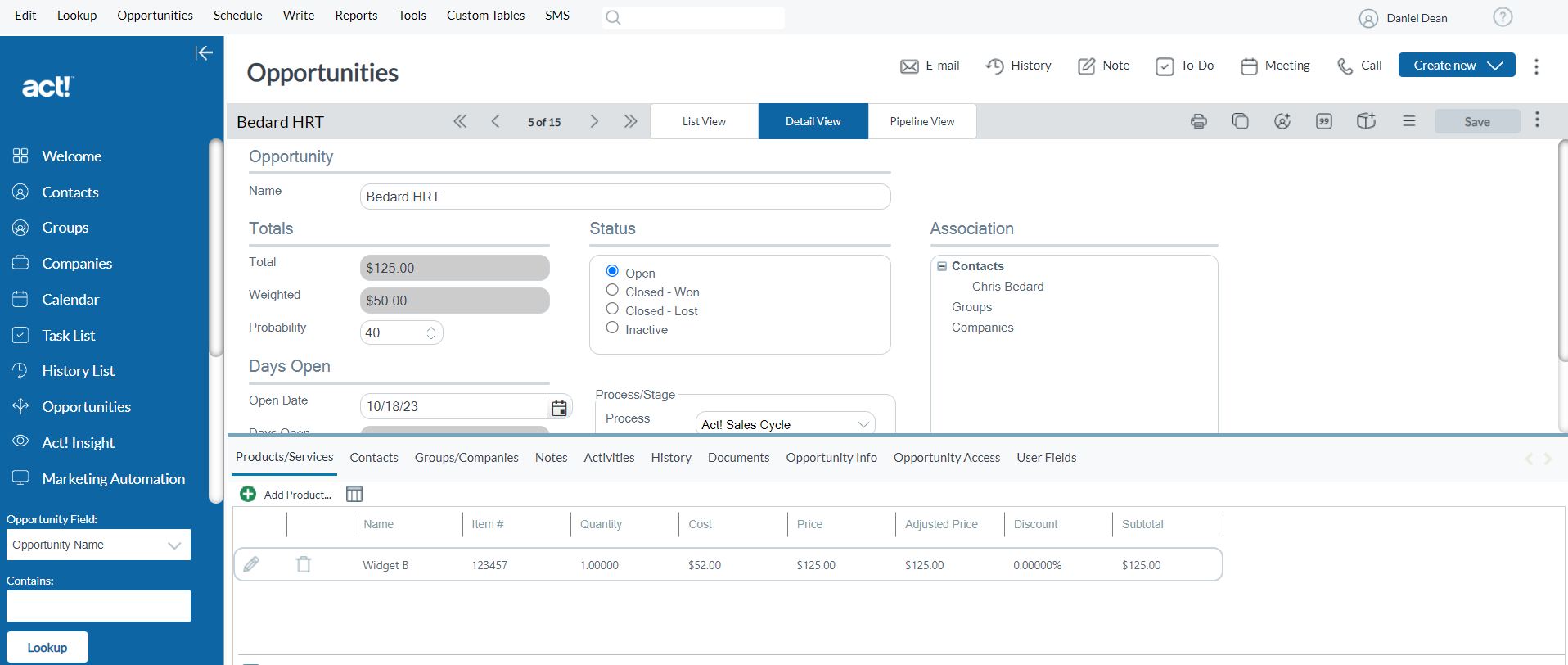Edit Widget B row with pencil icon
The width and height of the screenshot is (1568, 665).
coord(251,564)
